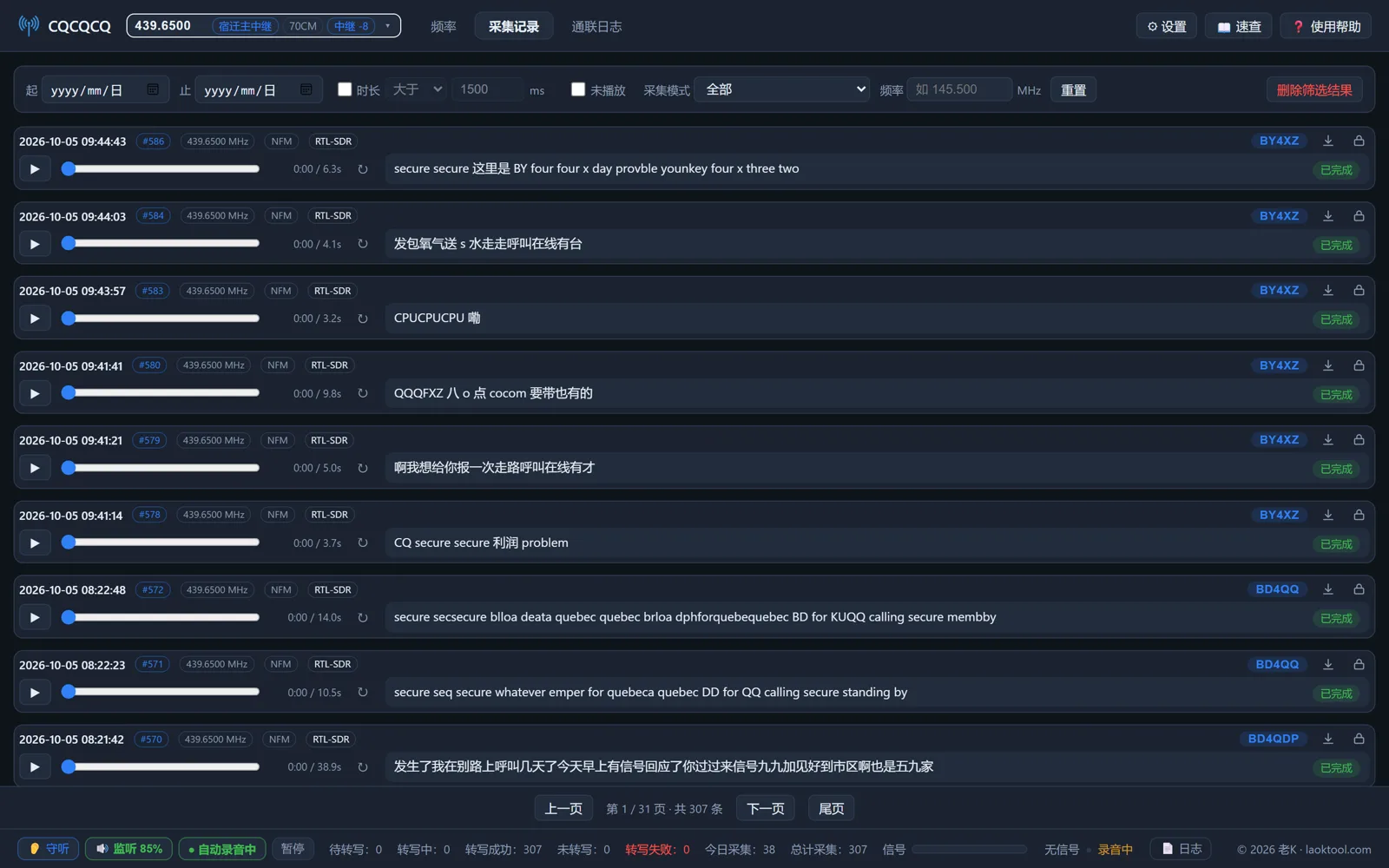This screenshot has width=1389, height=868.
Task: Download recording #586
Action: [1328, 141]
